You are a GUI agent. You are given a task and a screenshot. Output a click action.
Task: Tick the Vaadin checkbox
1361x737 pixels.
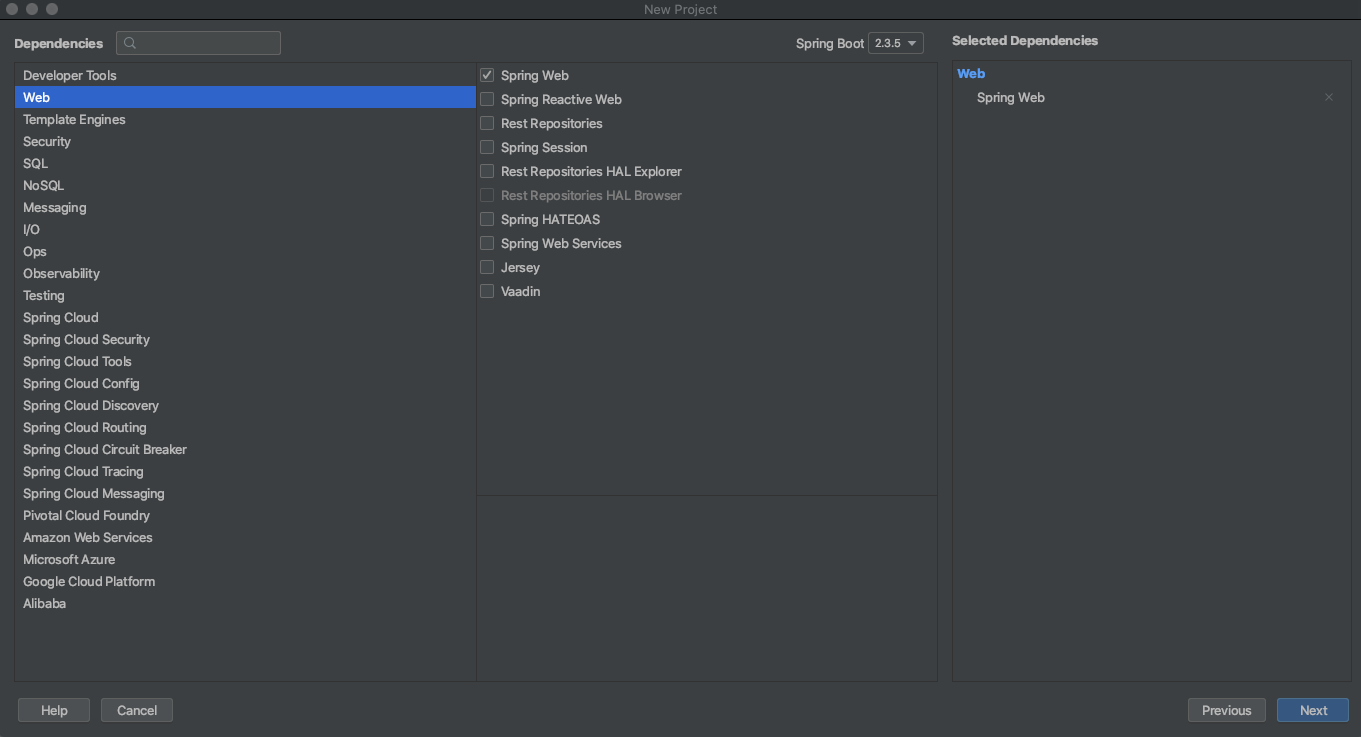(487, 291)
